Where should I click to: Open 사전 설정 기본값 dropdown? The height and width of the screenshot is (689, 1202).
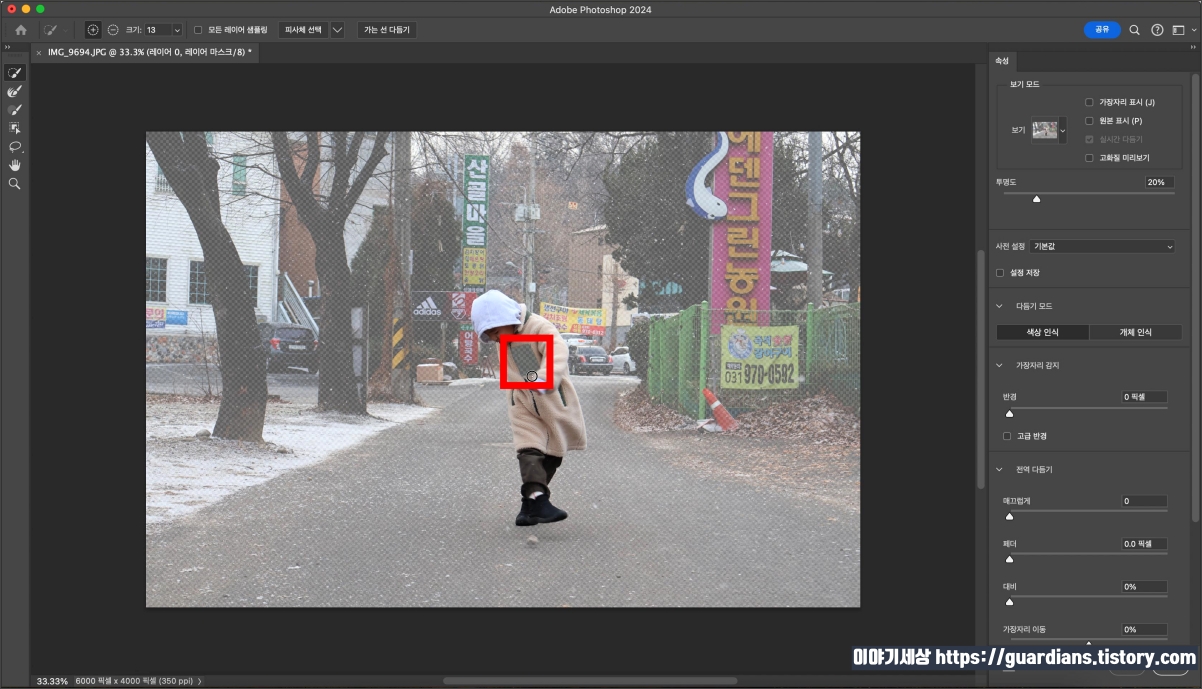click(1103, 246)
